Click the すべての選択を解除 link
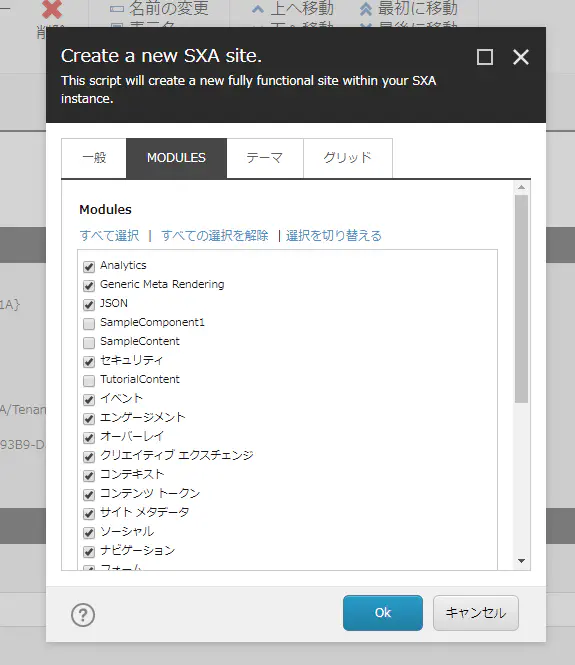575x665 pixels. 215,235
